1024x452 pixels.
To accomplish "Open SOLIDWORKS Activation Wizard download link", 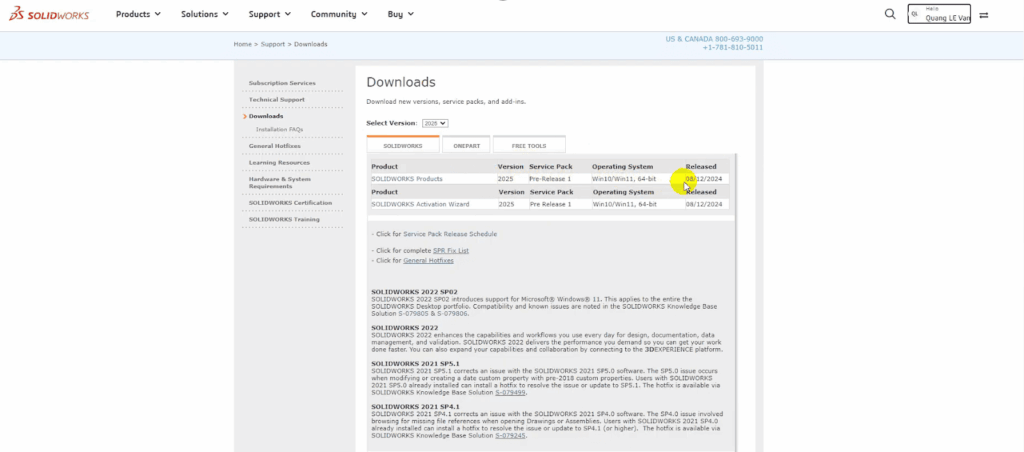I will 421,204.
